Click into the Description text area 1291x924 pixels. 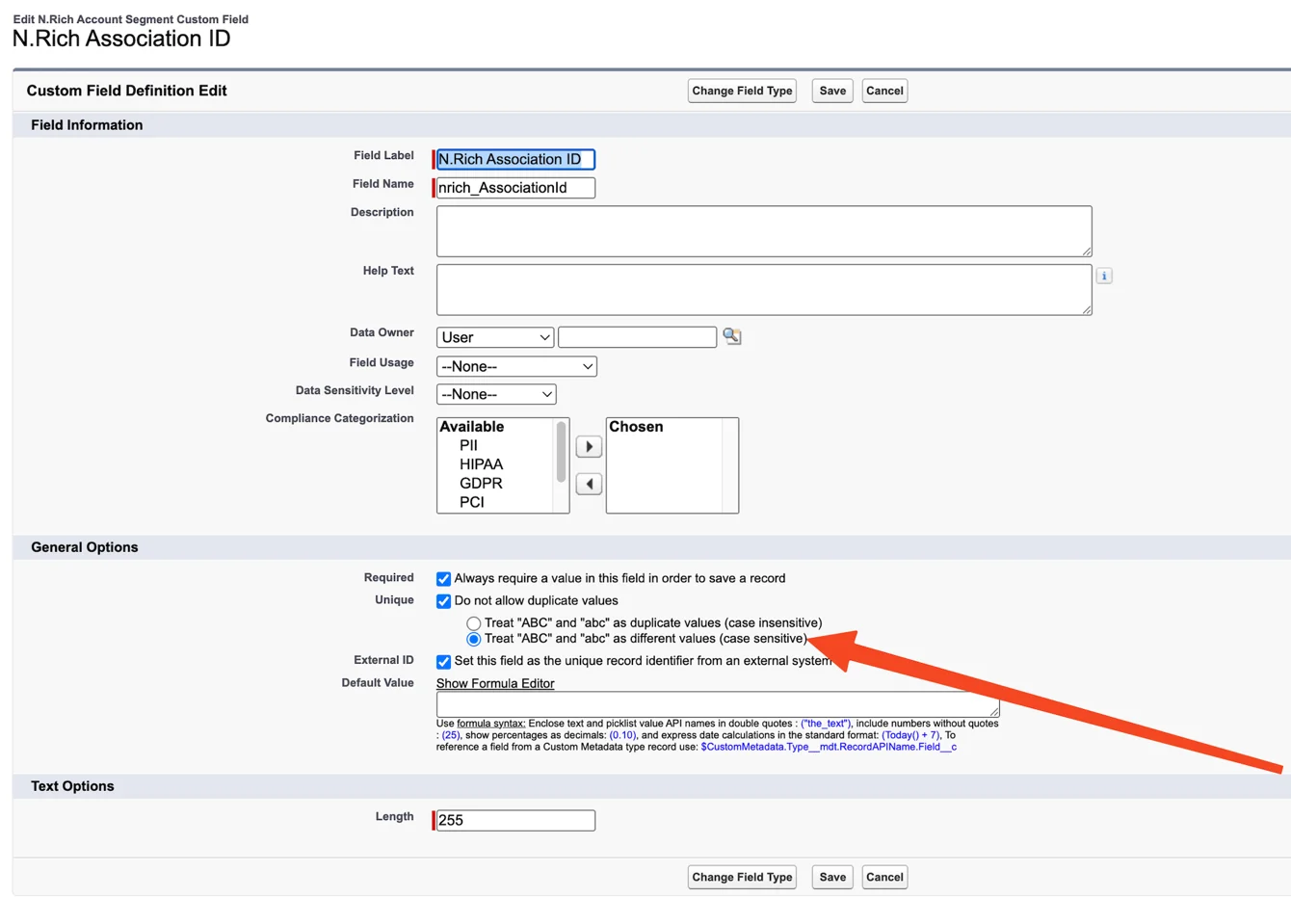pos(764,231)
